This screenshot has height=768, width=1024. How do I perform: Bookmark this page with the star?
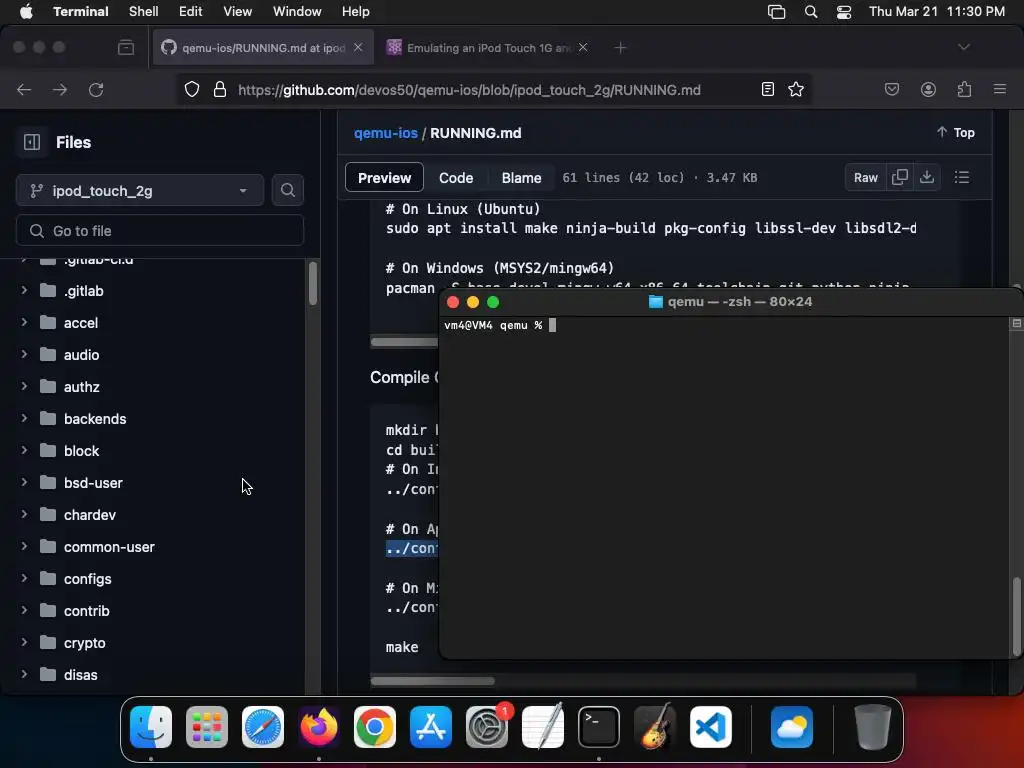(x=795, y=89)
